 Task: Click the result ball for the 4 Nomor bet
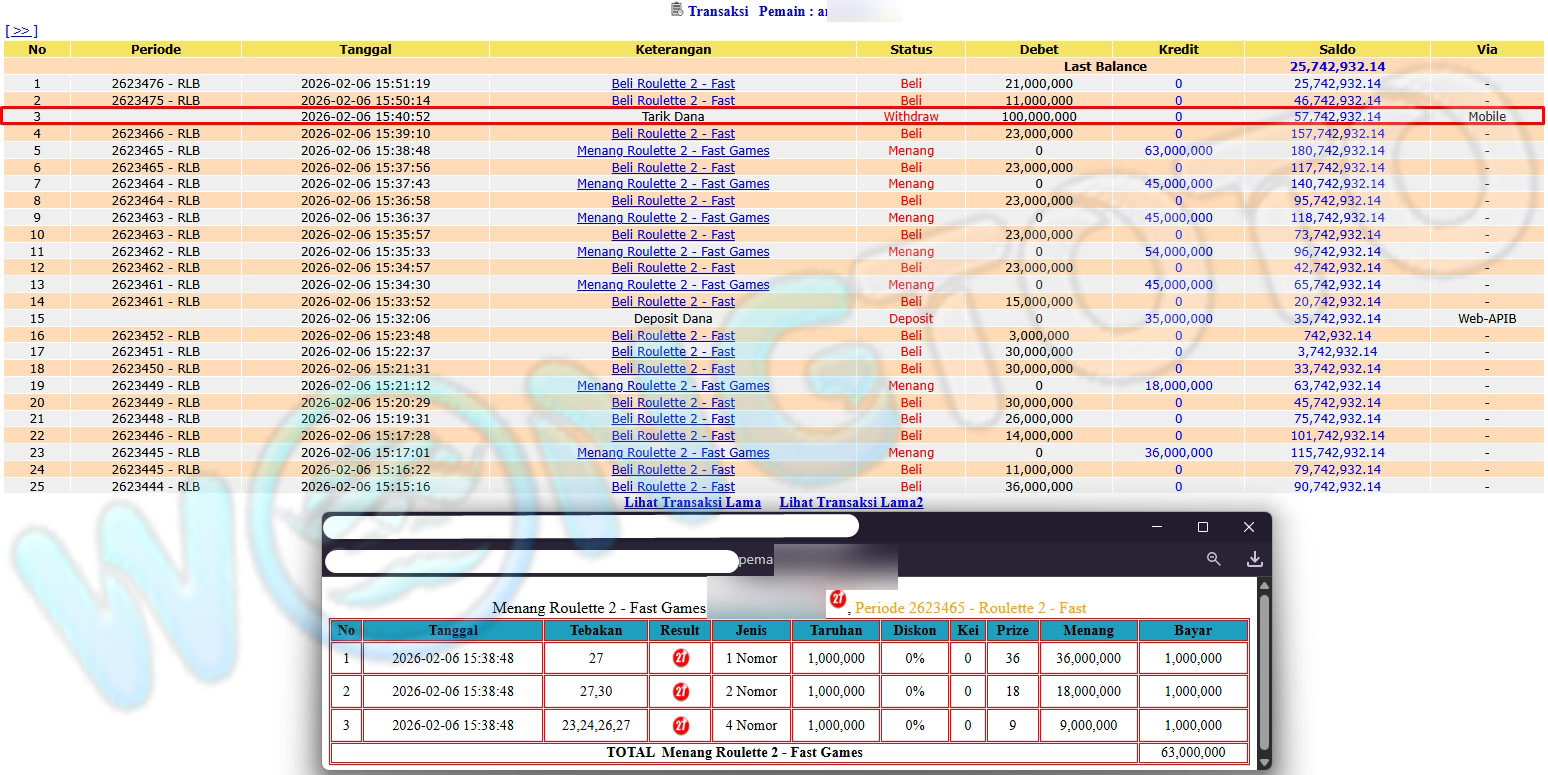click(x=681, y=725)
